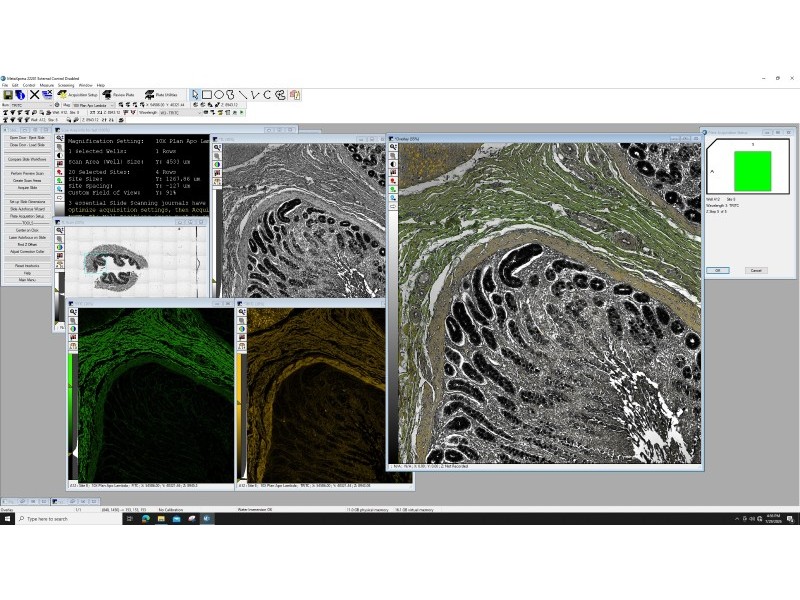Expand the Wavelength W3 TRITC dropdown
This screenshot has width=800, height=600.
181,112
